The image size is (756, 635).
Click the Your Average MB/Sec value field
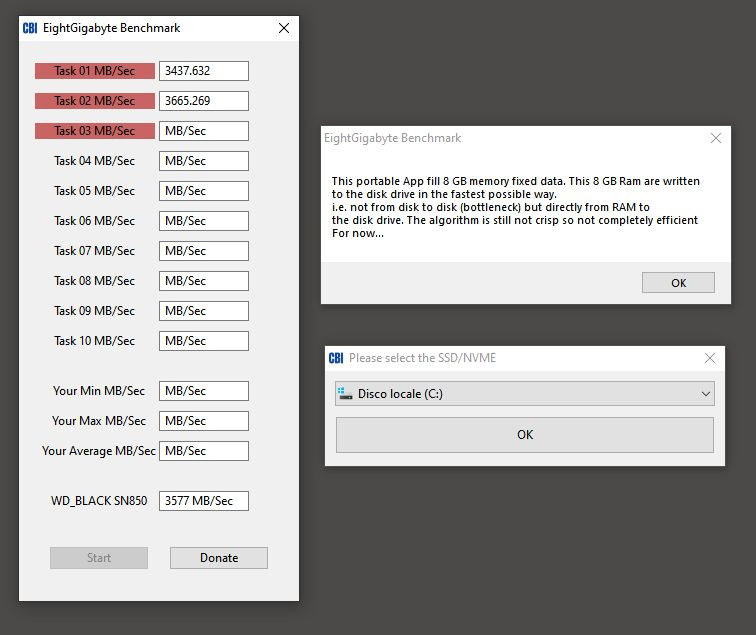[204, 451]
